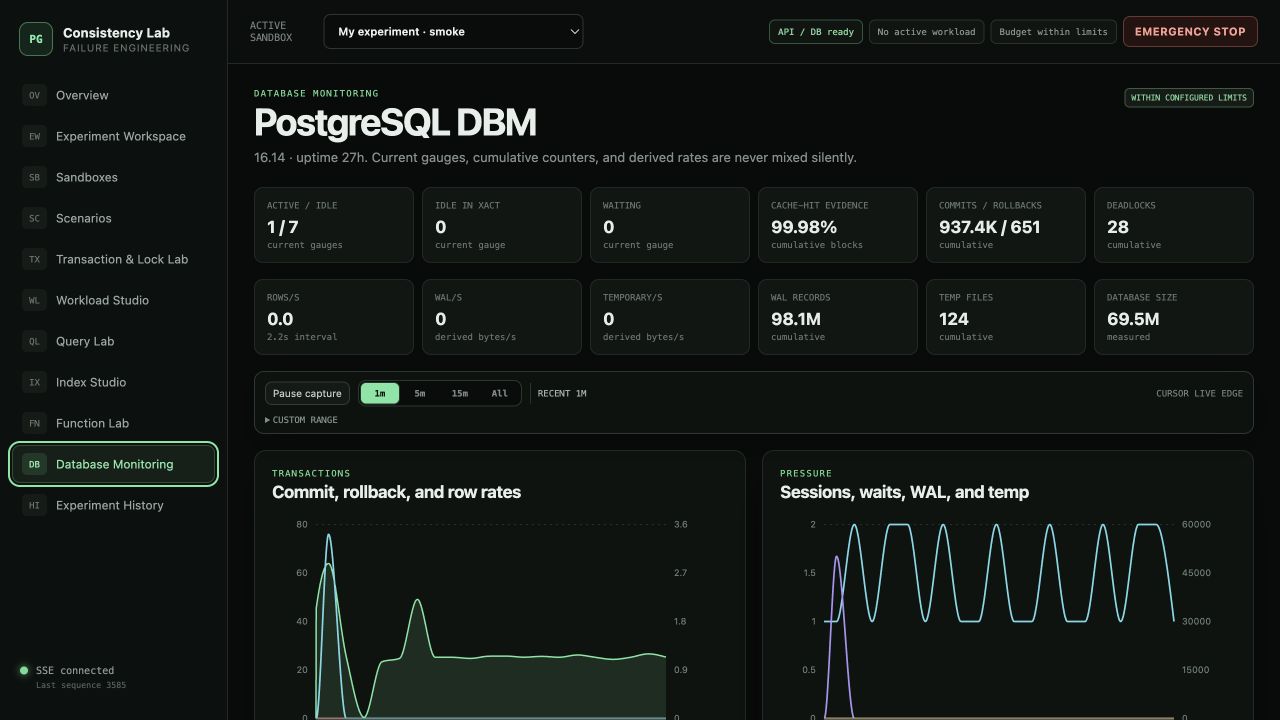This screenshot has height=720, width=1280.
Task: Click the Commit, rollback, and row rates title
Action: [x=396, y=492]
